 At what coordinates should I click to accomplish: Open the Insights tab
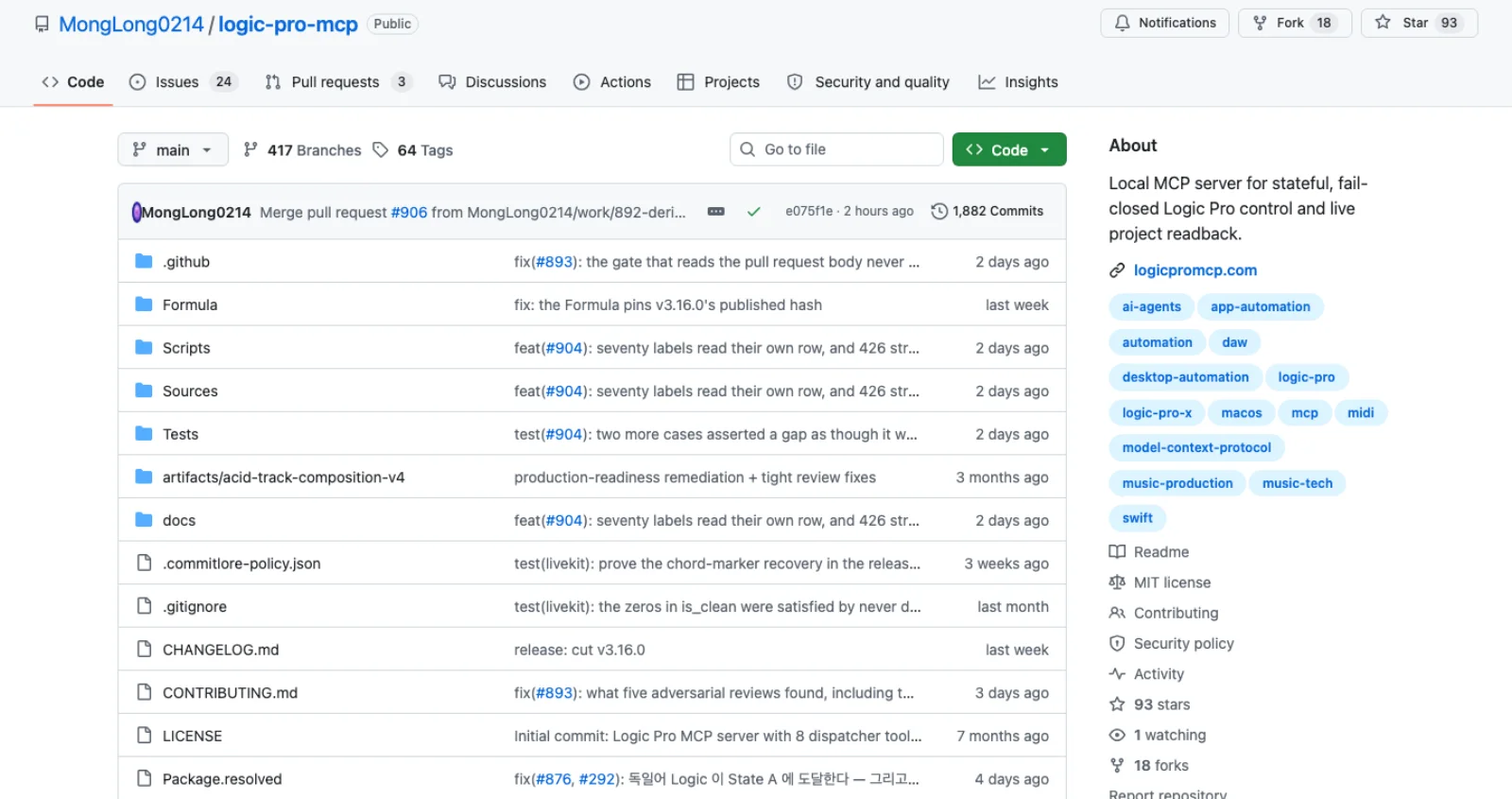(1018, 82)
